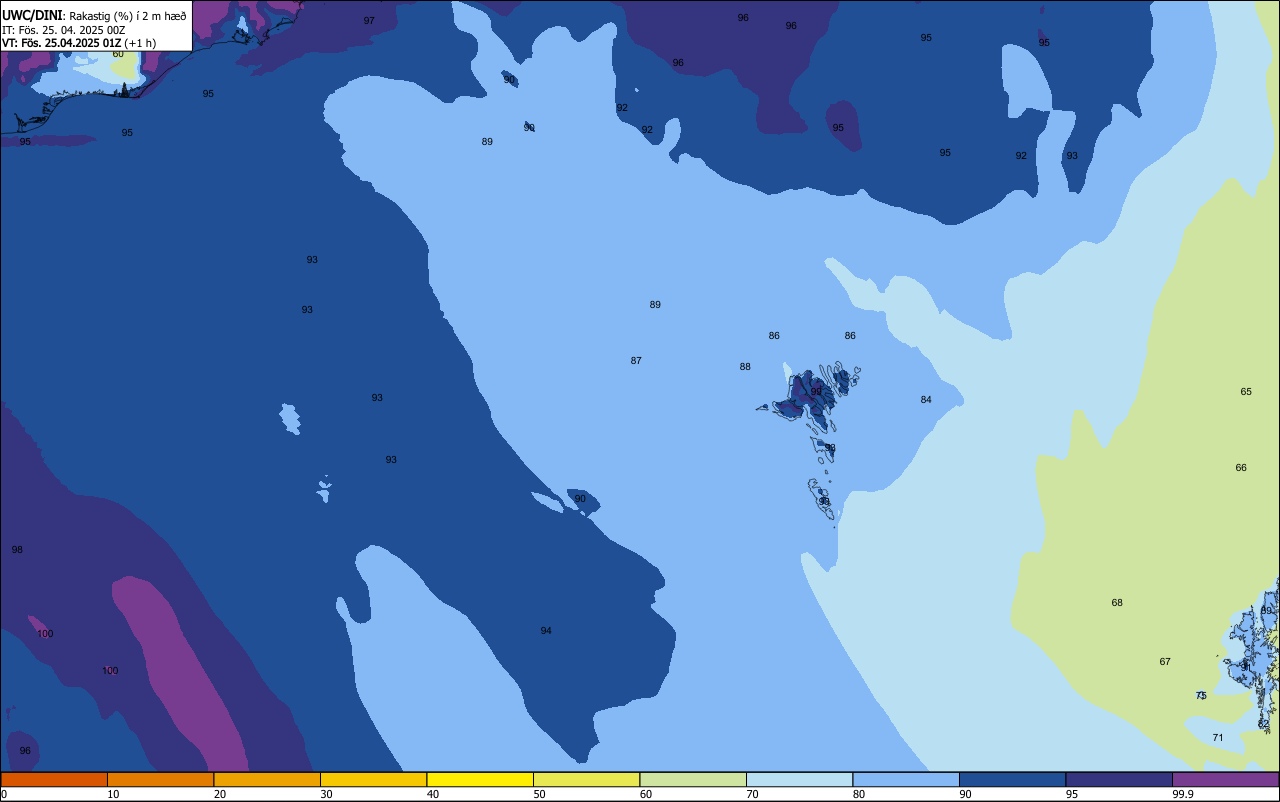Click the 0–10 dark orange legend swatch

[54, 779]
